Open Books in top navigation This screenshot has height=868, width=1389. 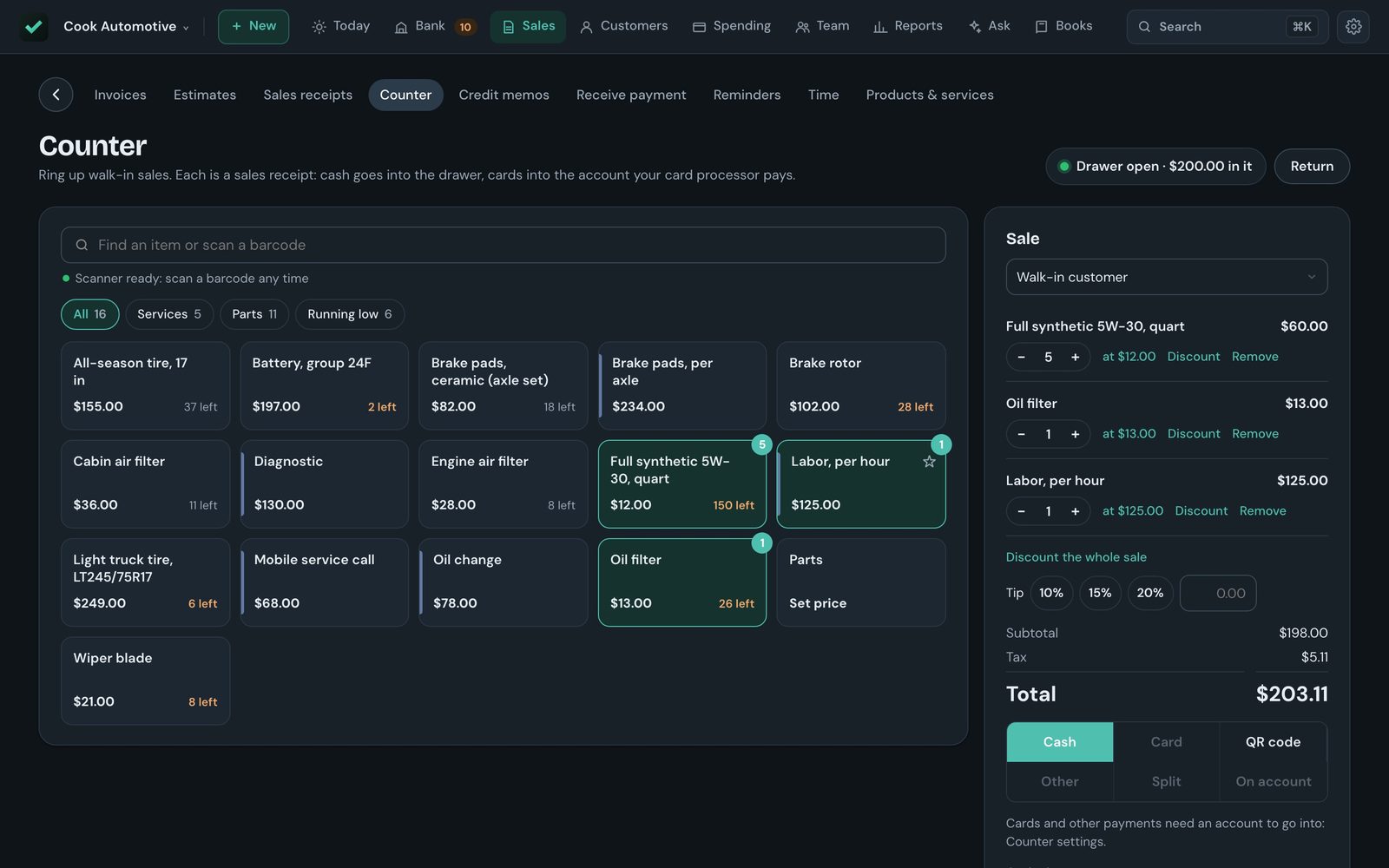tap(1063, 27)
